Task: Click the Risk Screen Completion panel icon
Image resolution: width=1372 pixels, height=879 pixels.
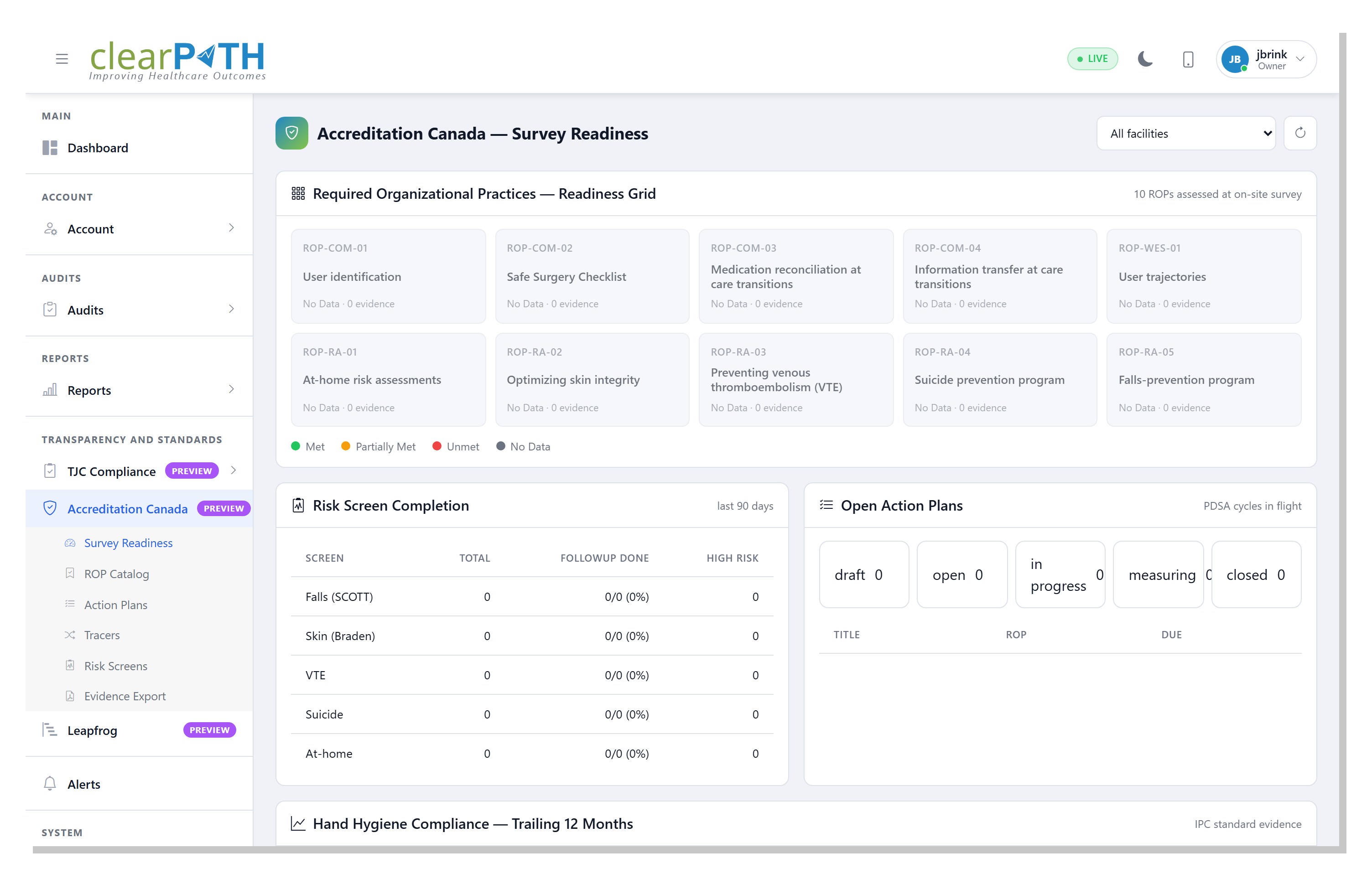Action: (x=299, y=505)
